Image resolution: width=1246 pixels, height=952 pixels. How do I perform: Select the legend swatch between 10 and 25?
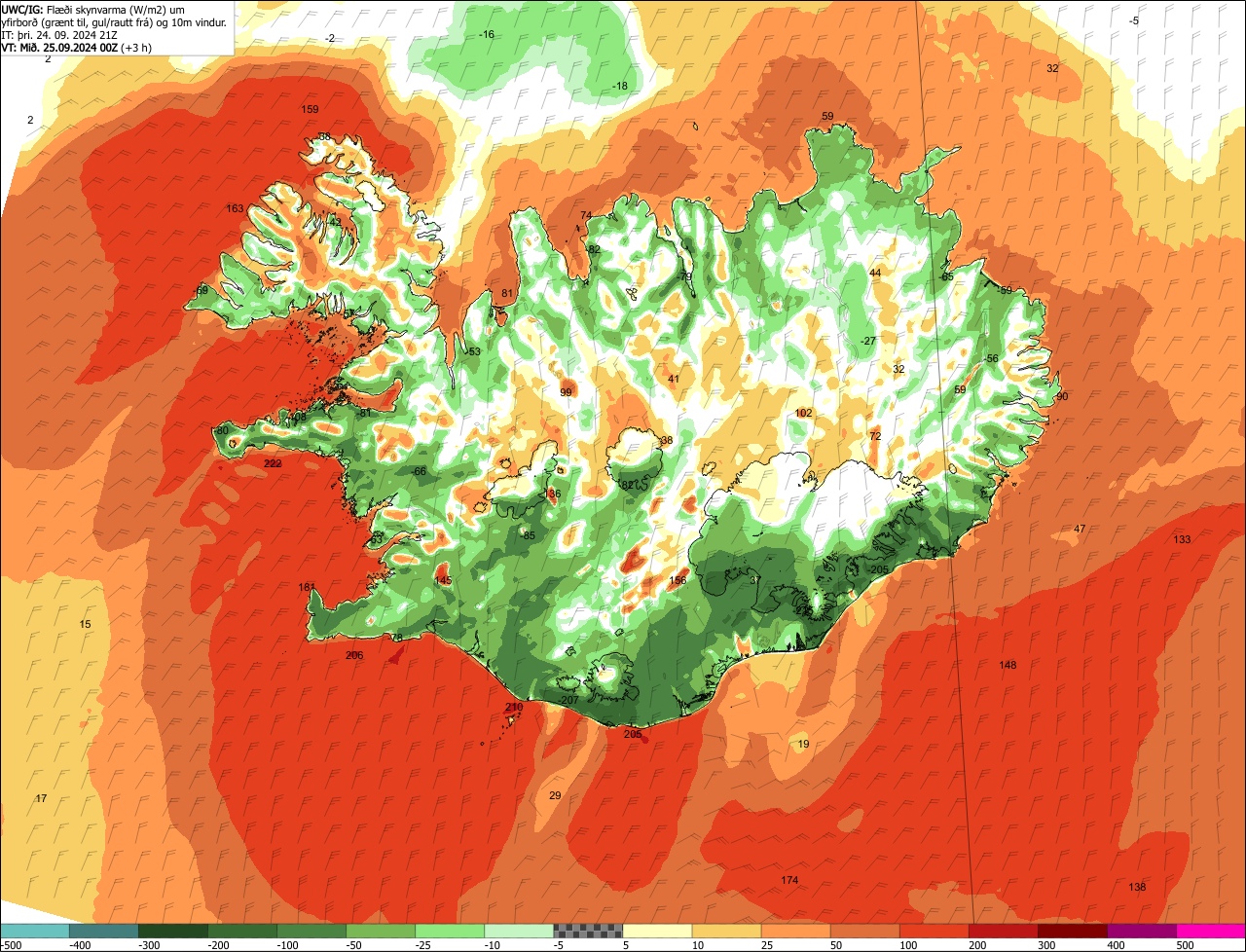pos(726,931)
